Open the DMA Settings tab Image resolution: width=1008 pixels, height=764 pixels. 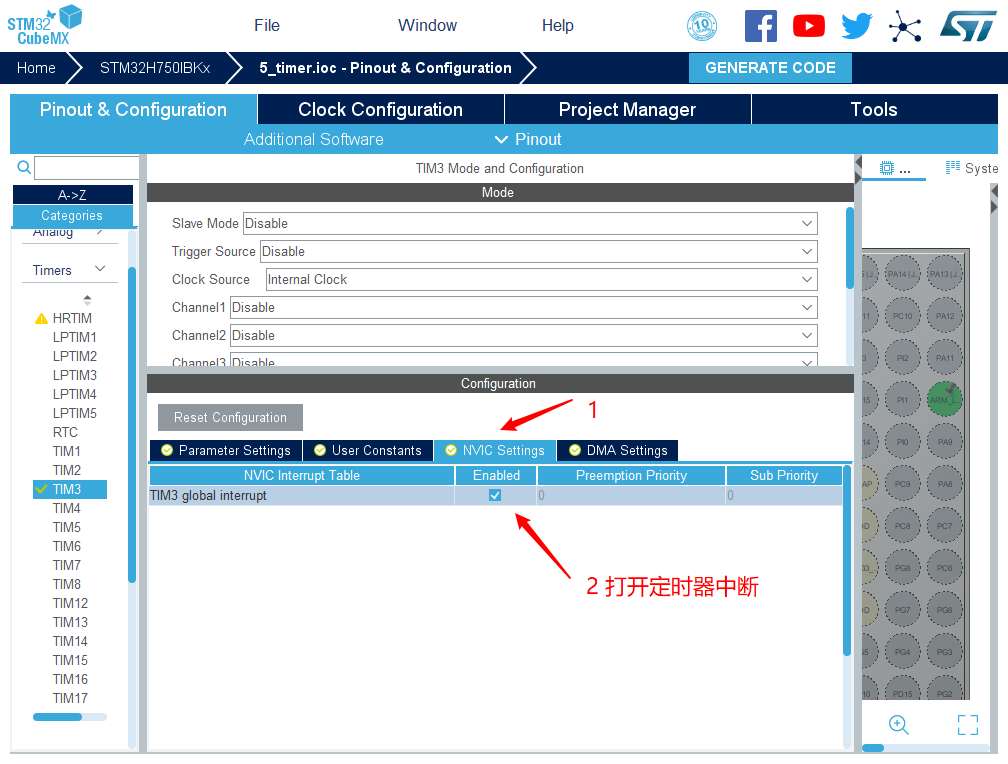click(x=617, y=451)
